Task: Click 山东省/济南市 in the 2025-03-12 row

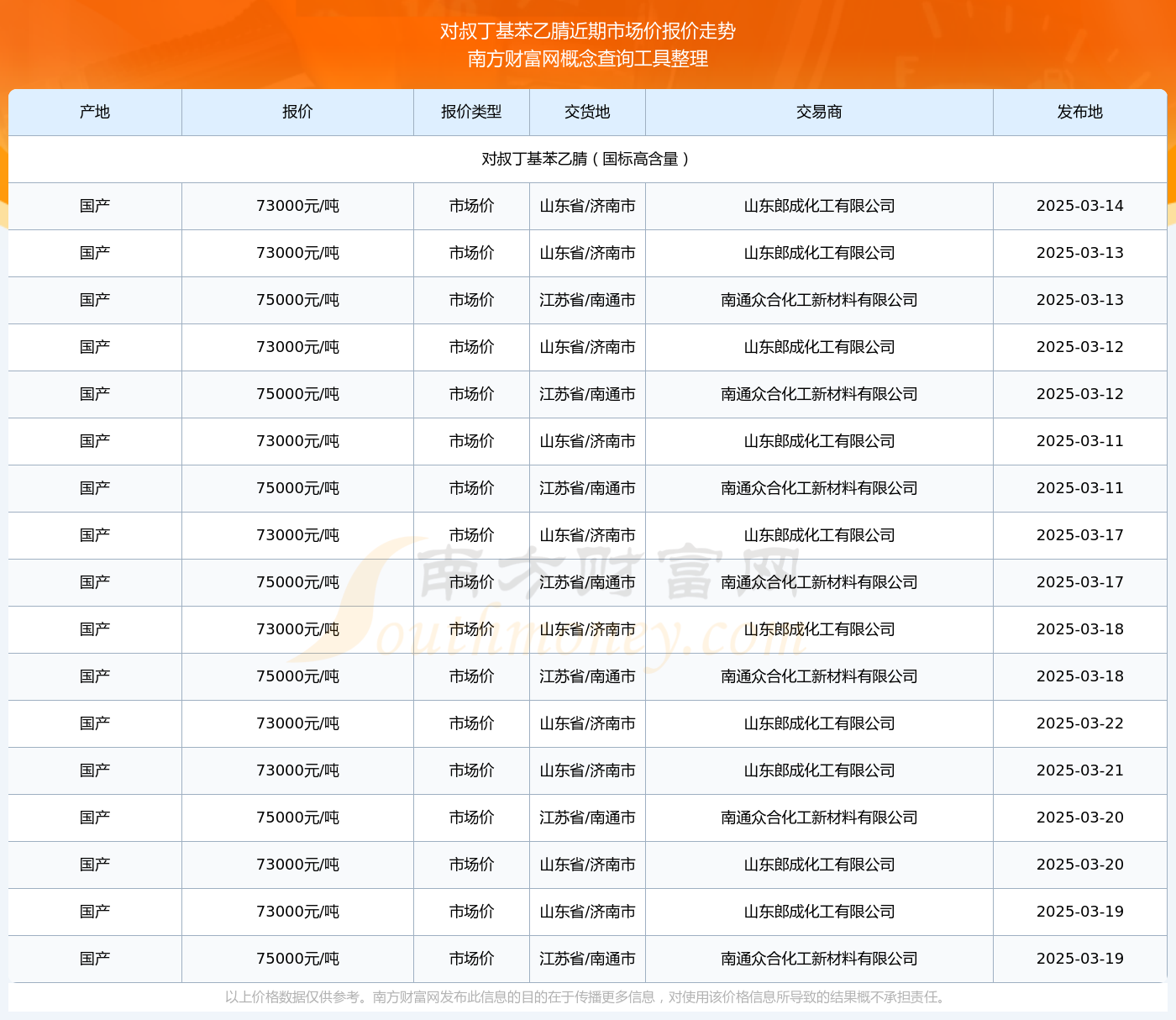Action: (x=587, y=347)
